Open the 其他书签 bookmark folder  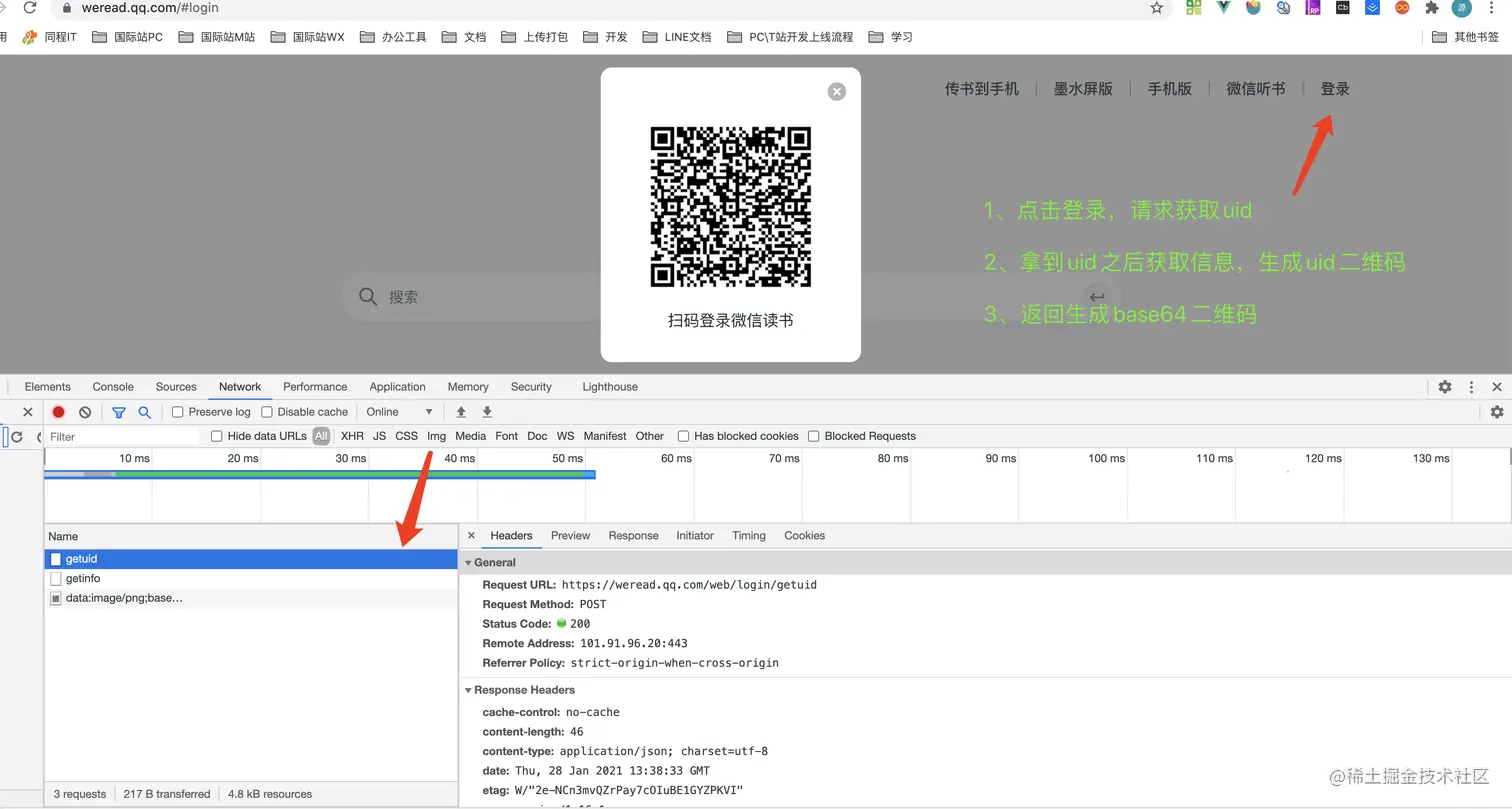click(x=1466, y=37)
